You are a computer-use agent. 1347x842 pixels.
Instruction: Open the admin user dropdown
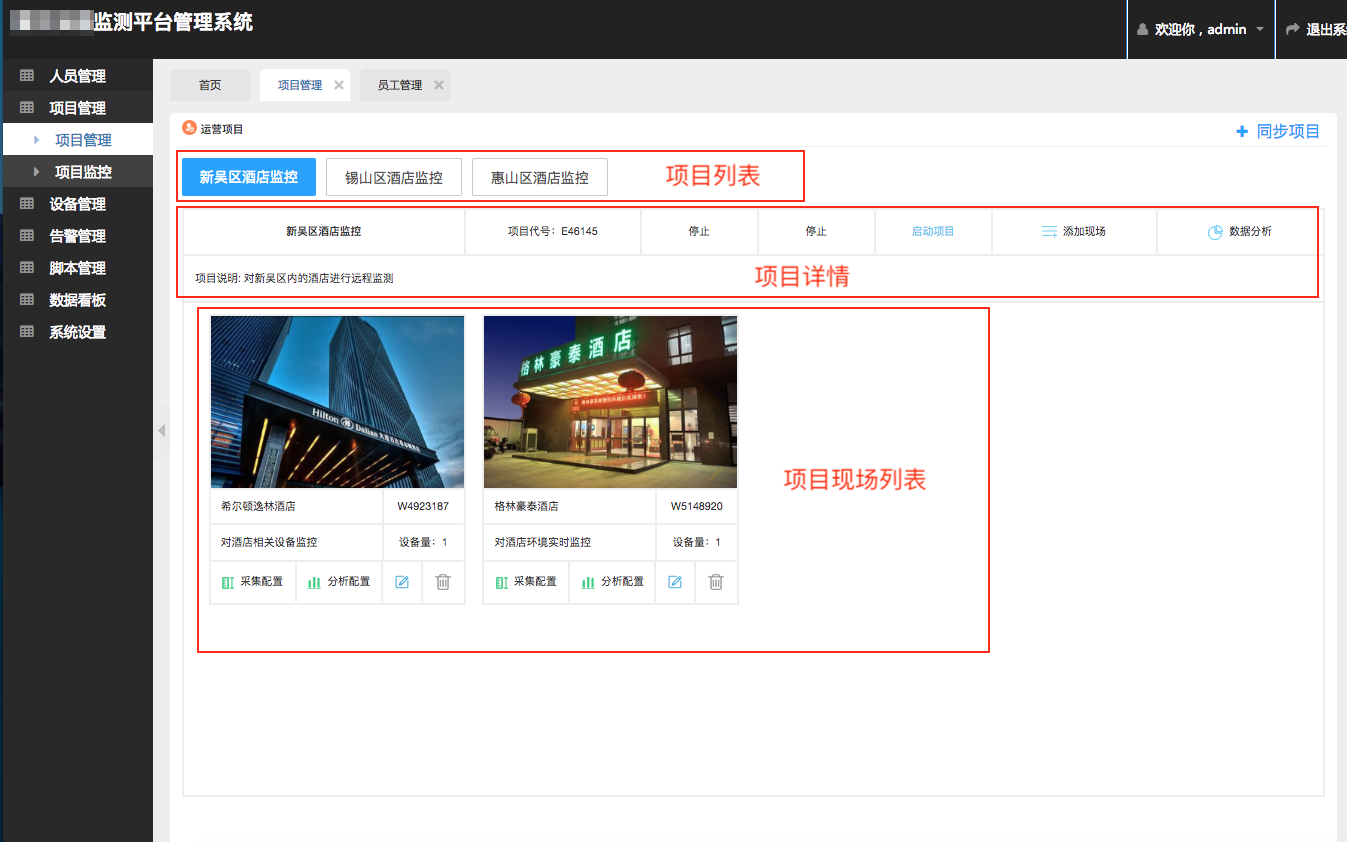[x=1201, y=30]
